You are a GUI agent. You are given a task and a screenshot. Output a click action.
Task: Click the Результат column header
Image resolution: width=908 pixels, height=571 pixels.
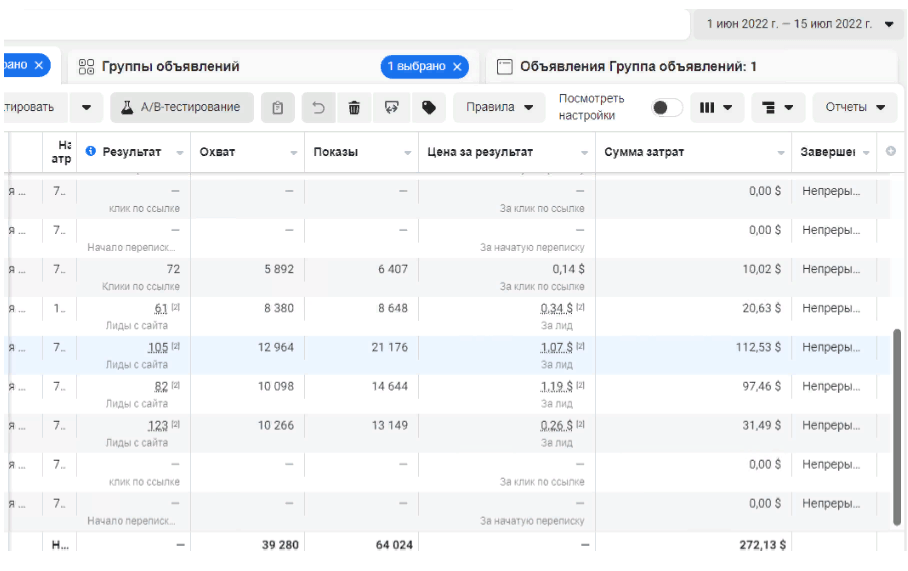(131, 152)
